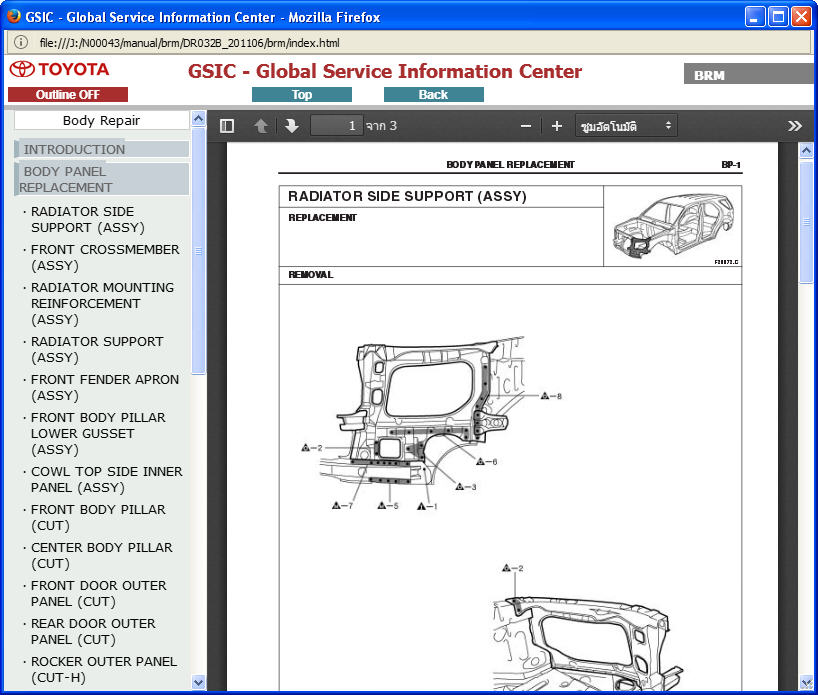818x695 pixels.
Task: Click the Firefox icon in title bar
Action: pyautogui.click(x=13, y=16)
